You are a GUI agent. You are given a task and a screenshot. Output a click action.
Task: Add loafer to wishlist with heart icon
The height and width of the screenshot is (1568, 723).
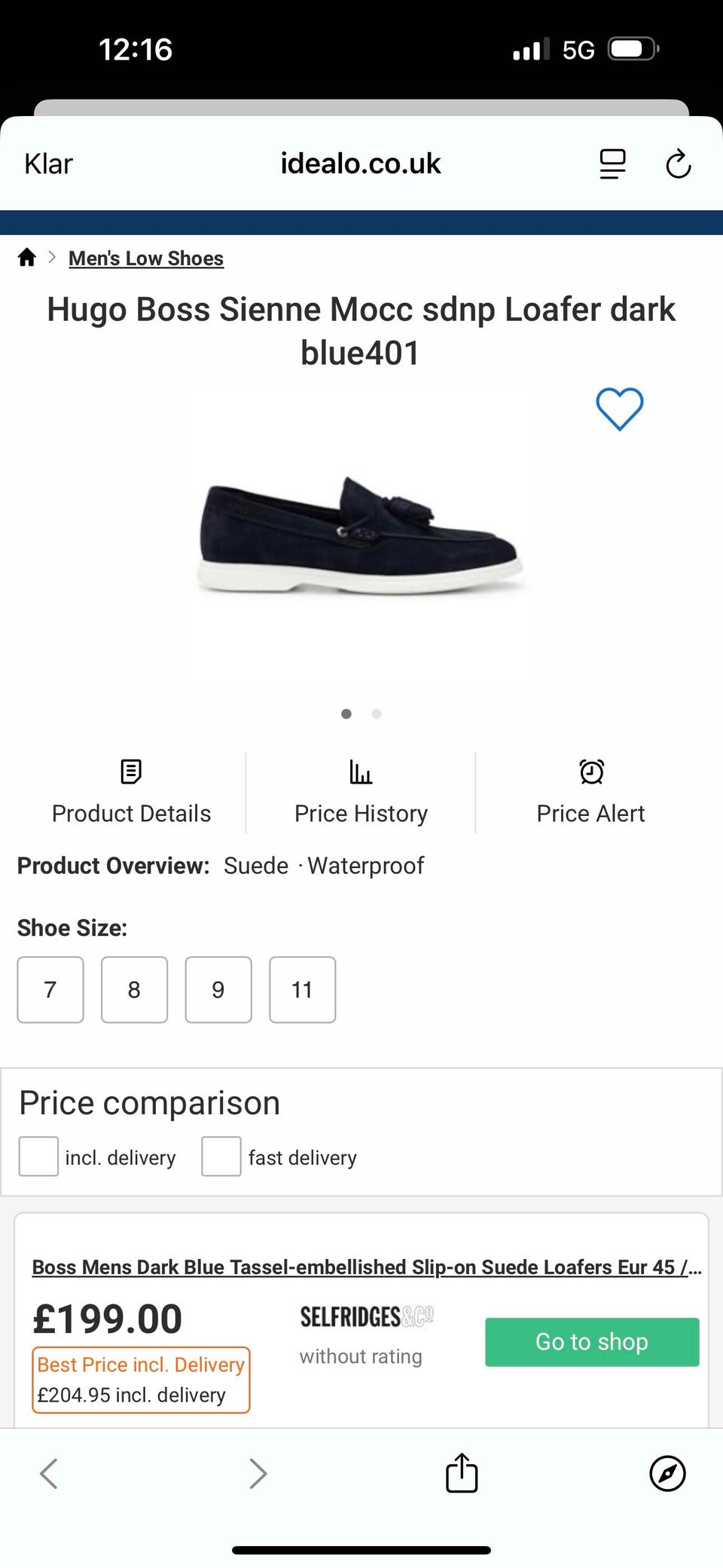(x=619, y=409)
